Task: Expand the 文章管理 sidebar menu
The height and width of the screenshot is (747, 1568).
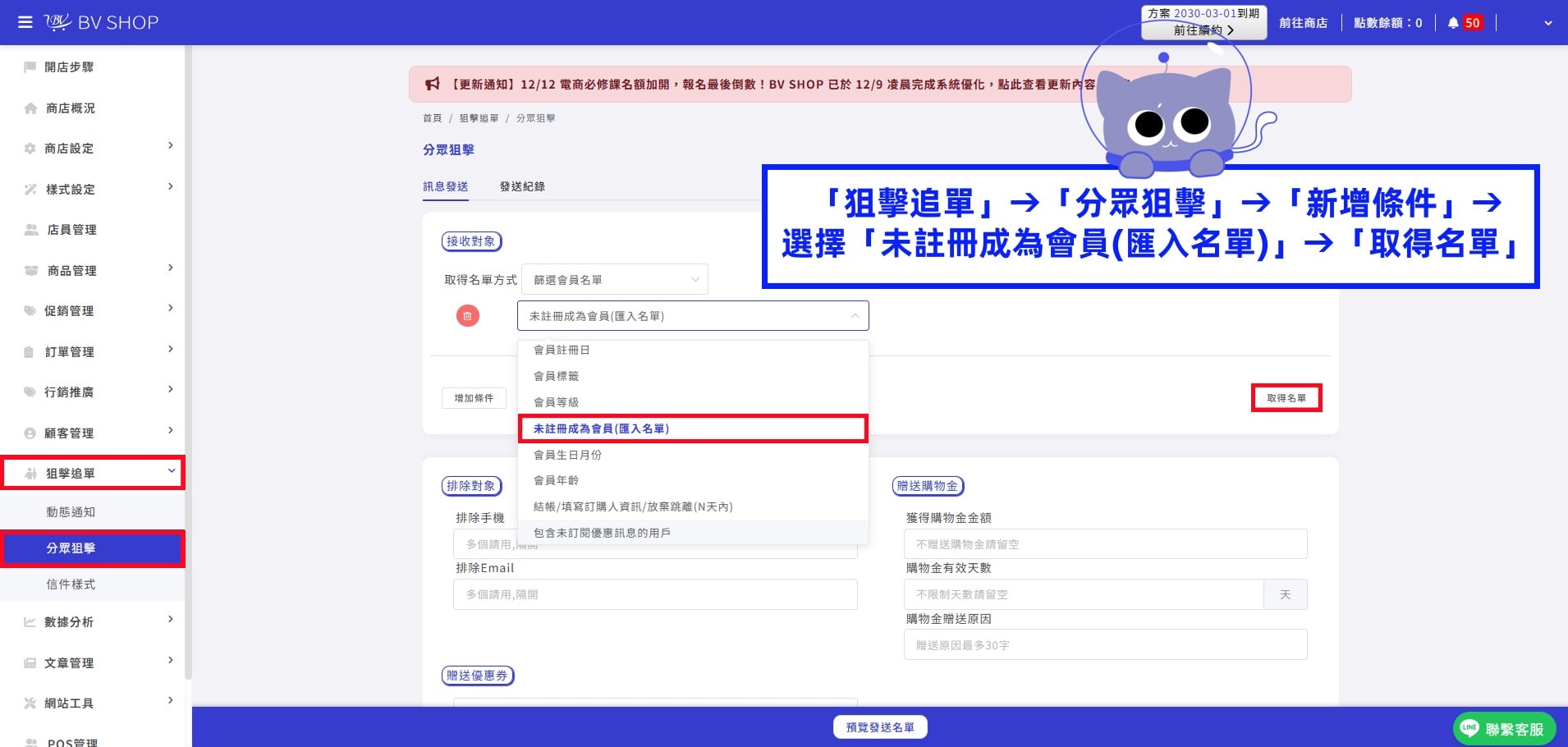Action: [171, 661]
